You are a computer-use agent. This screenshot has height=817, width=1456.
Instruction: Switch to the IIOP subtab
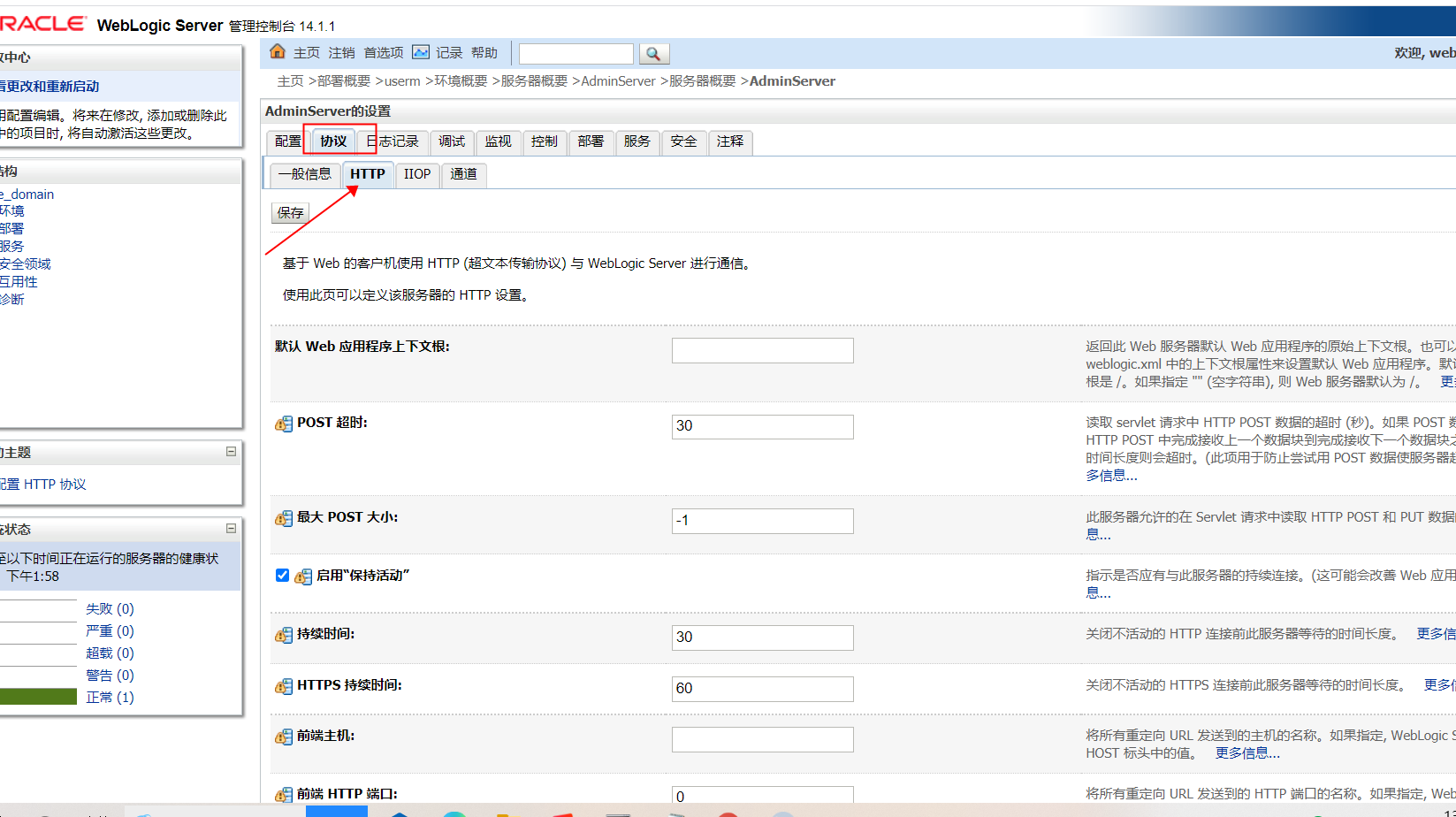click(416, 174)
